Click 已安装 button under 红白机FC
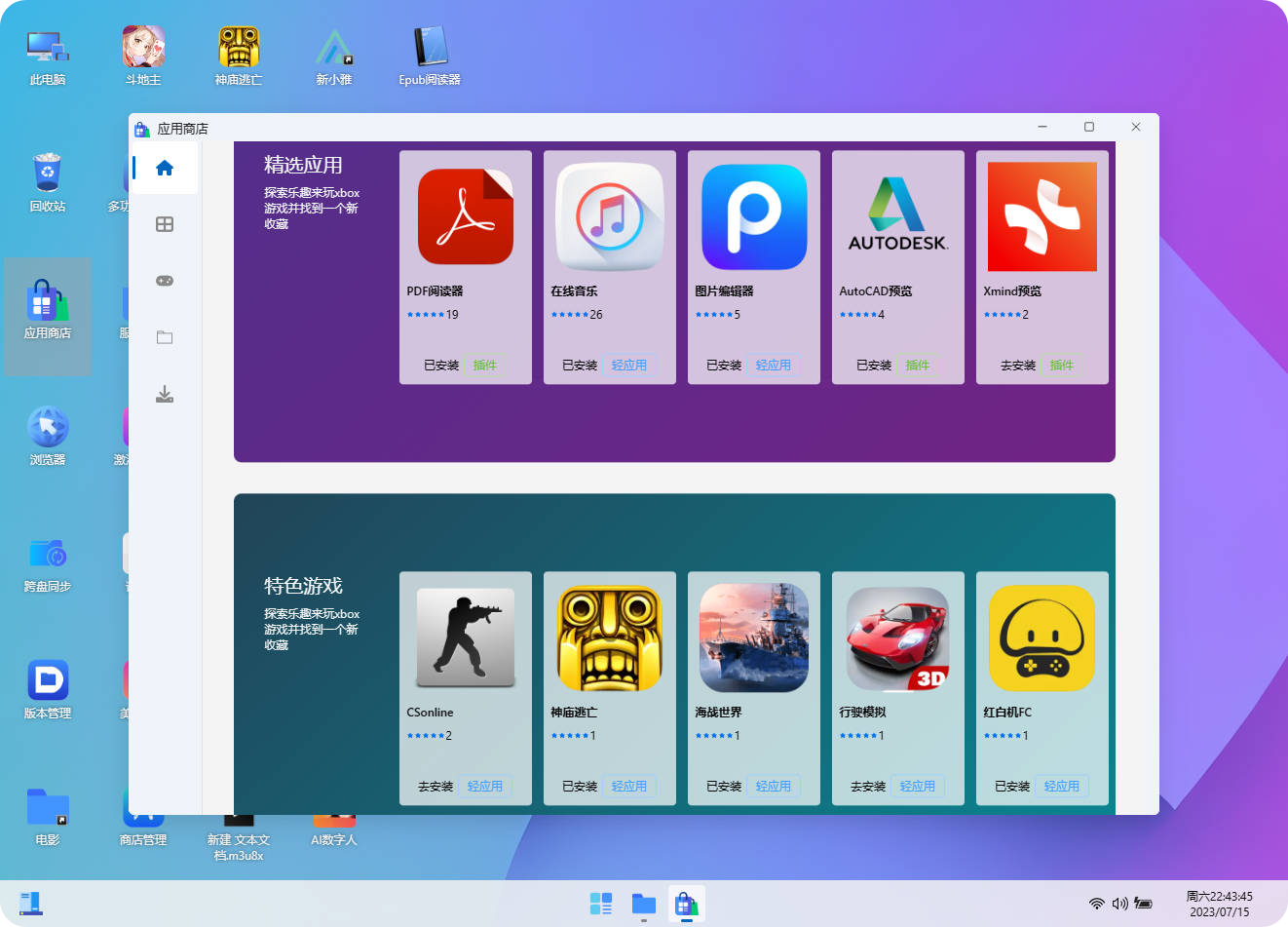 pyautogui.click(x=1012, y=787)
